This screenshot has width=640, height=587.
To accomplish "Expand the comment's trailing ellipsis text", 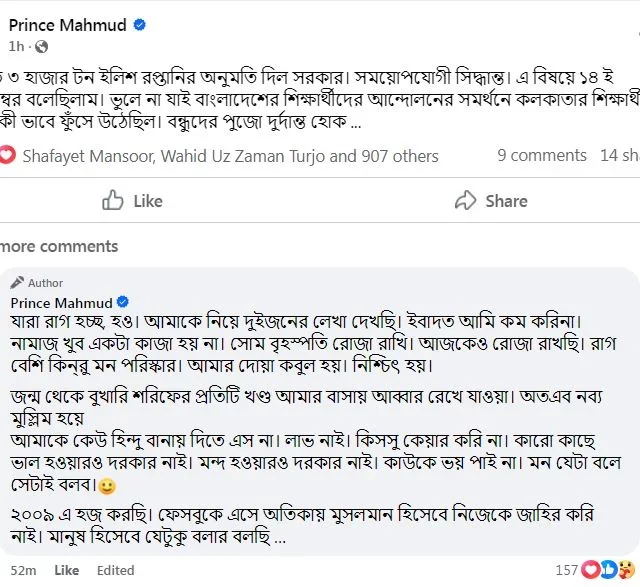I will pyautogui.click(x=280, y=538).
